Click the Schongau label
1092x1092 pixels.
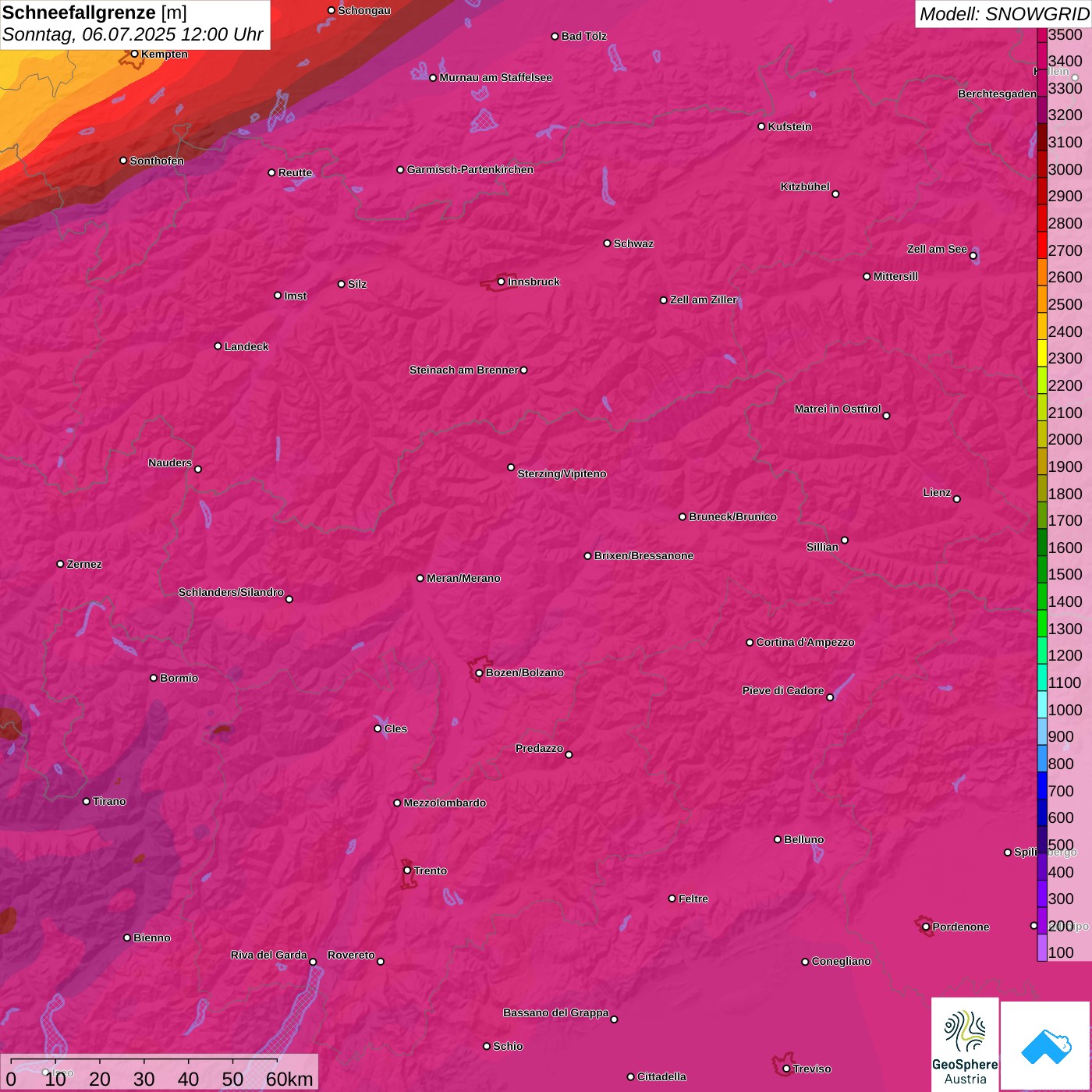point(364,10)
